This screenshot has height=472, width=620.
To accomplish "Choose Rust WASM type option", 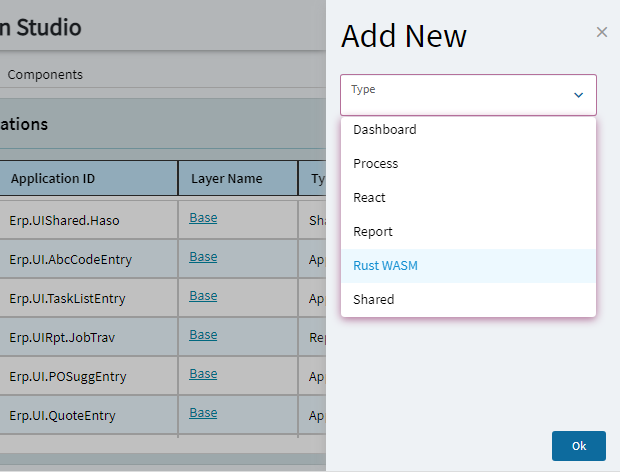I will coord(388,266).
